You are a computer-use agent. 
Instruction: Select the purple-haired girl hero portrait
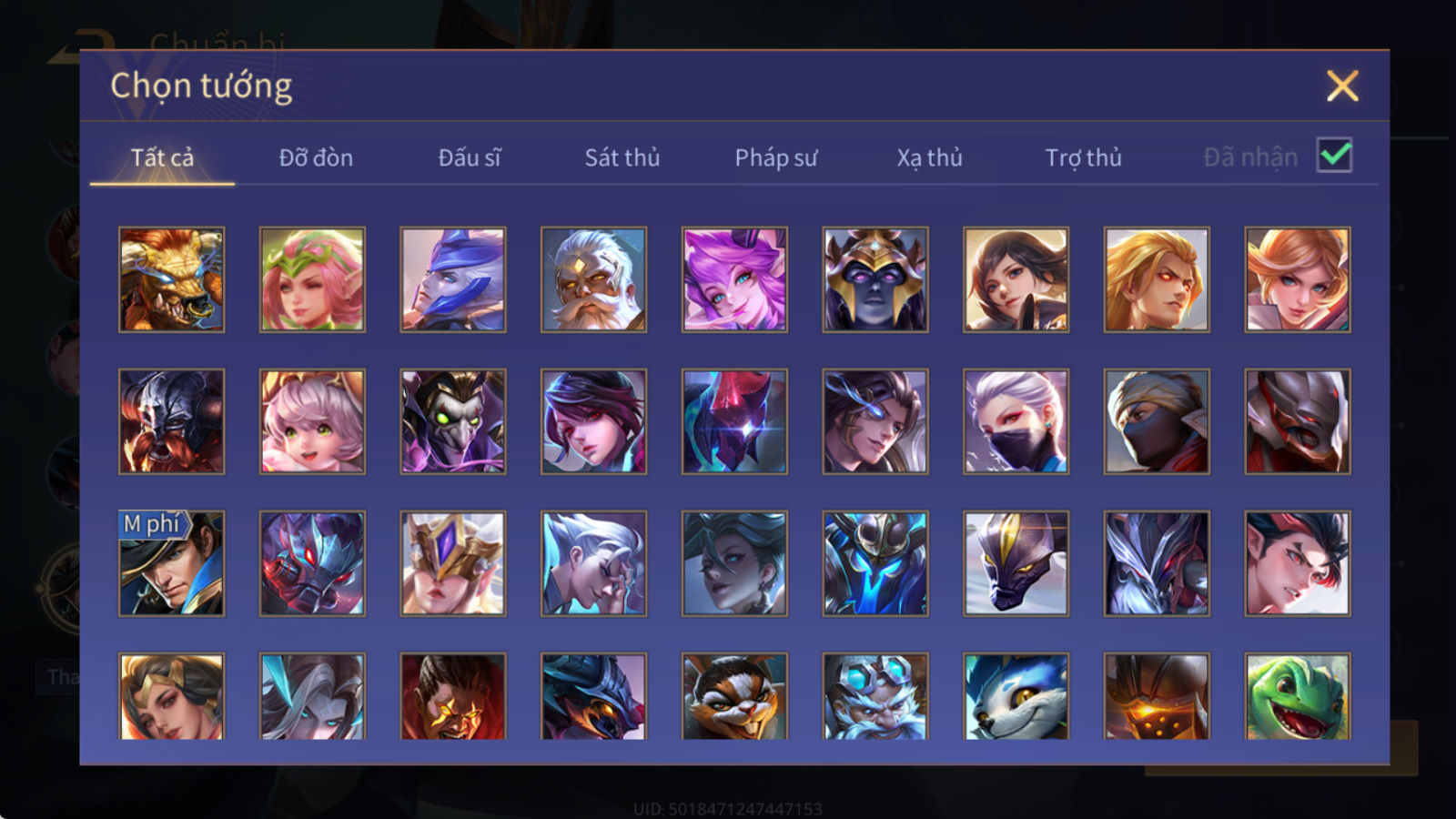tap(734, 279)
